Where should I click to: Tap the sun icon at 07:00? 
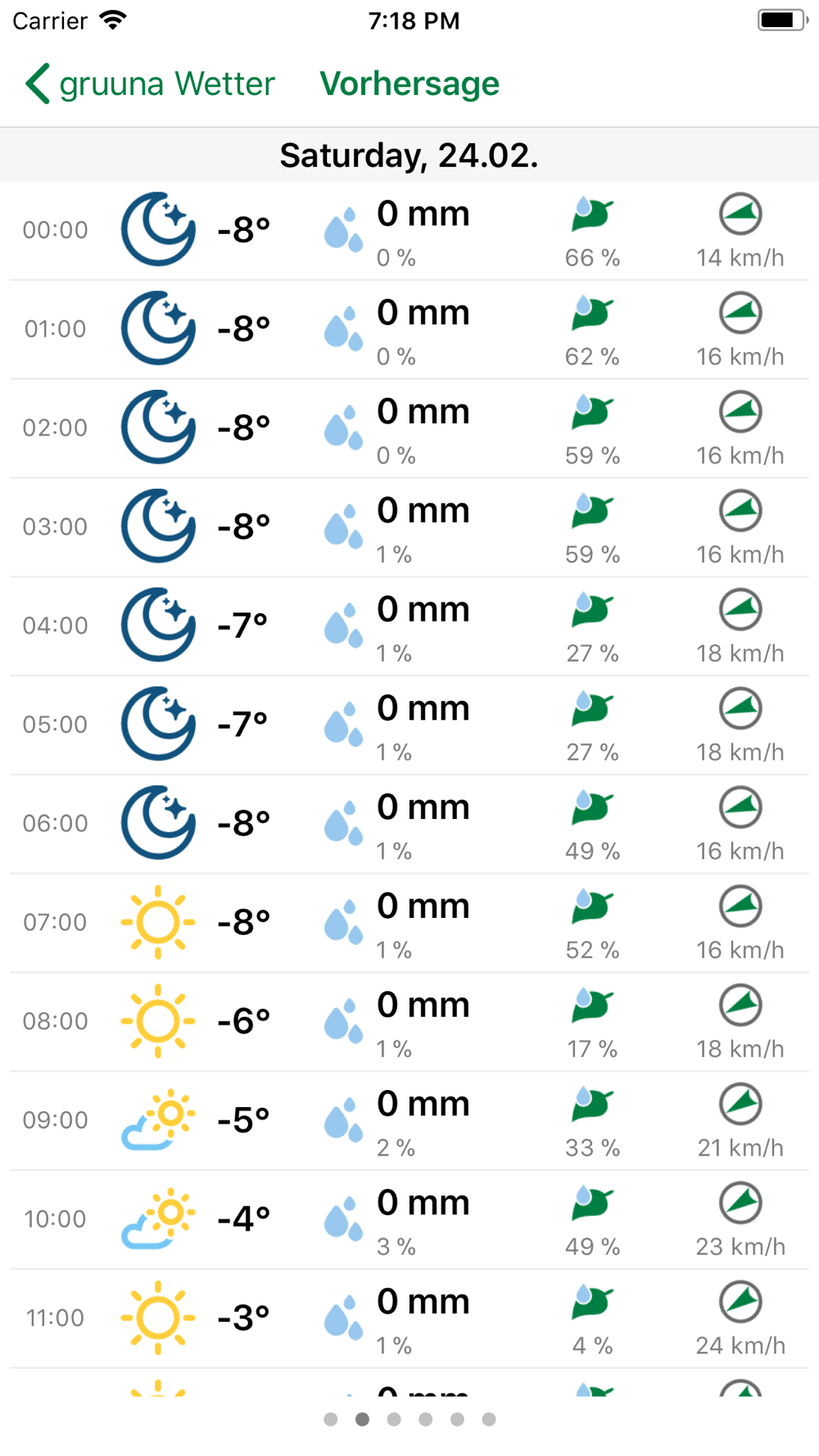[158, 922]
